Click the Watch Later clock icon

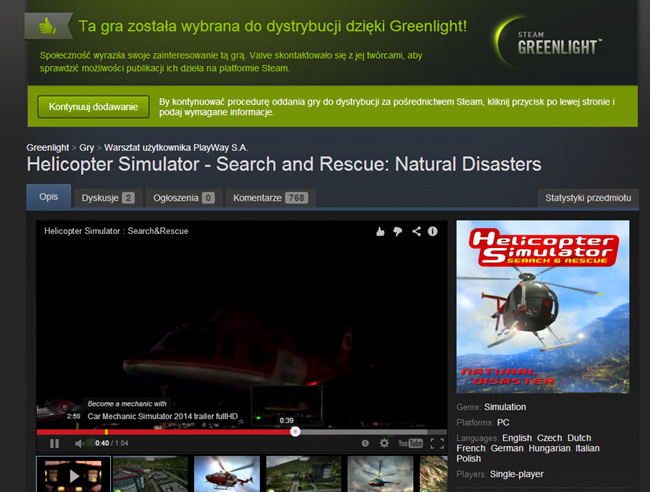click(x=365, y=443)
